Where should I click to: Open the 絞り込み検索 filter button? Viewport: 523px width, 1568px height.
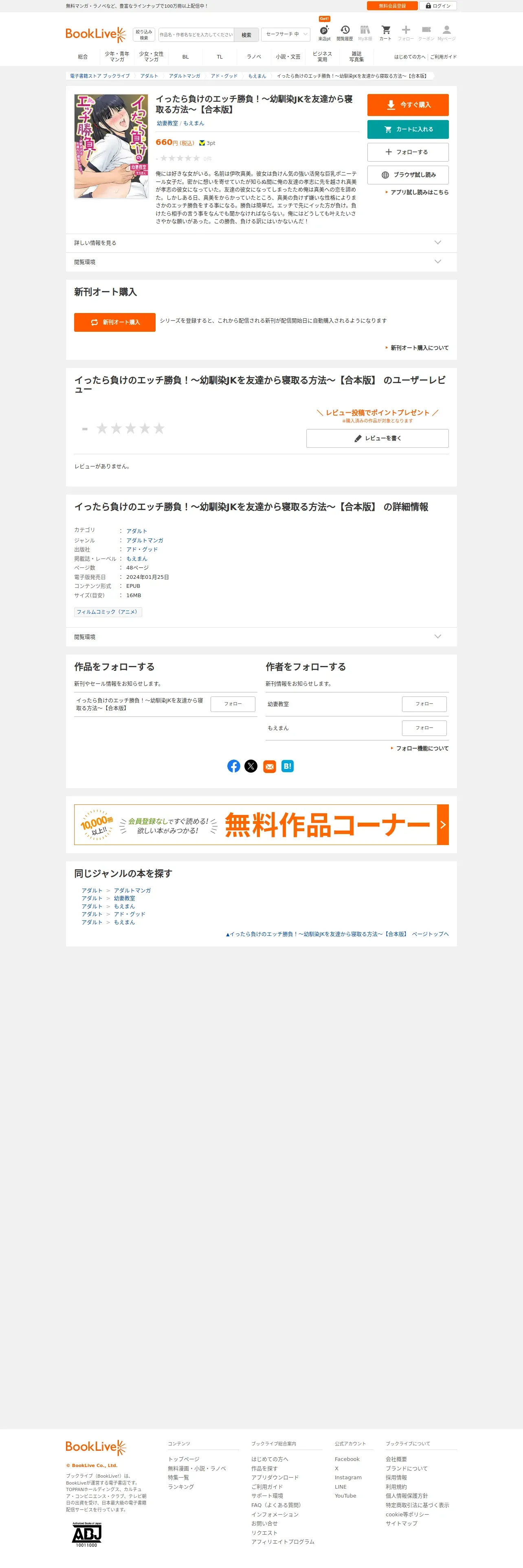click(144, 35)
